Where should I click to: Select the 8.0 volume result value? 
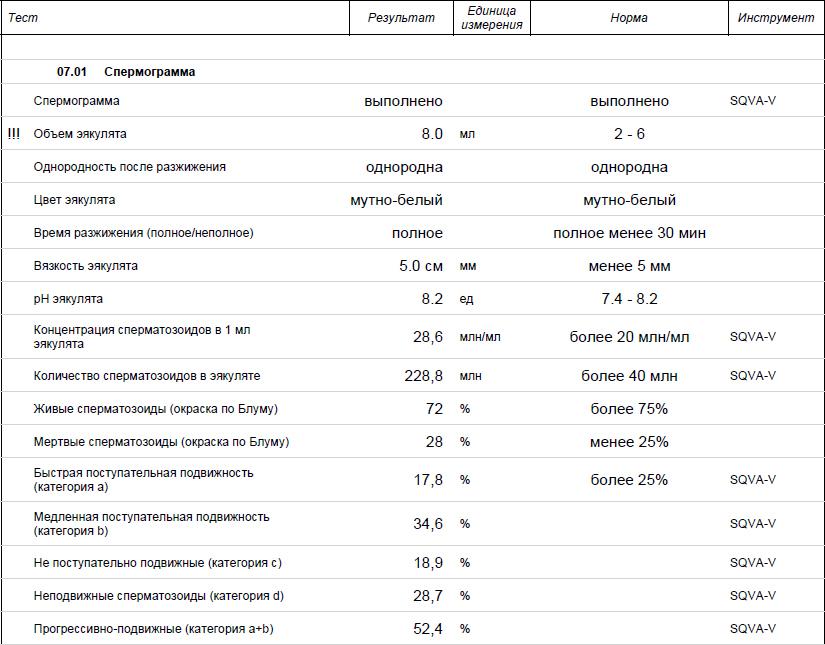[x=432, y=134]
